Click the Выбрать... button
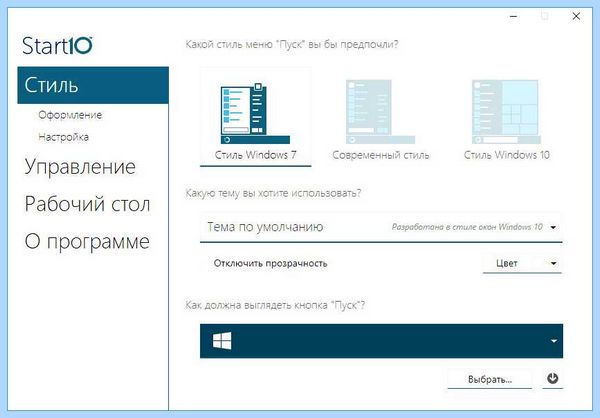The image size is (600, 418). tap(490, 379)
